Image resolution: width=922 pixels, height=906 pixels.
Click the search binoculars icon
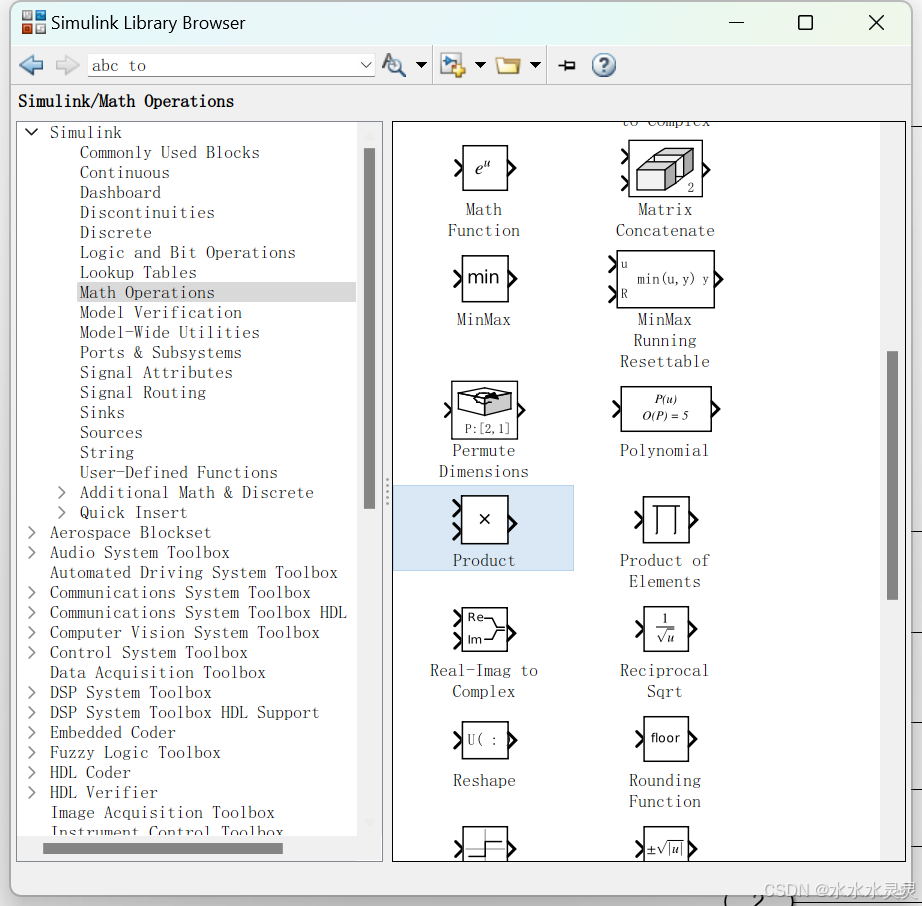click(x=394, y=65)
